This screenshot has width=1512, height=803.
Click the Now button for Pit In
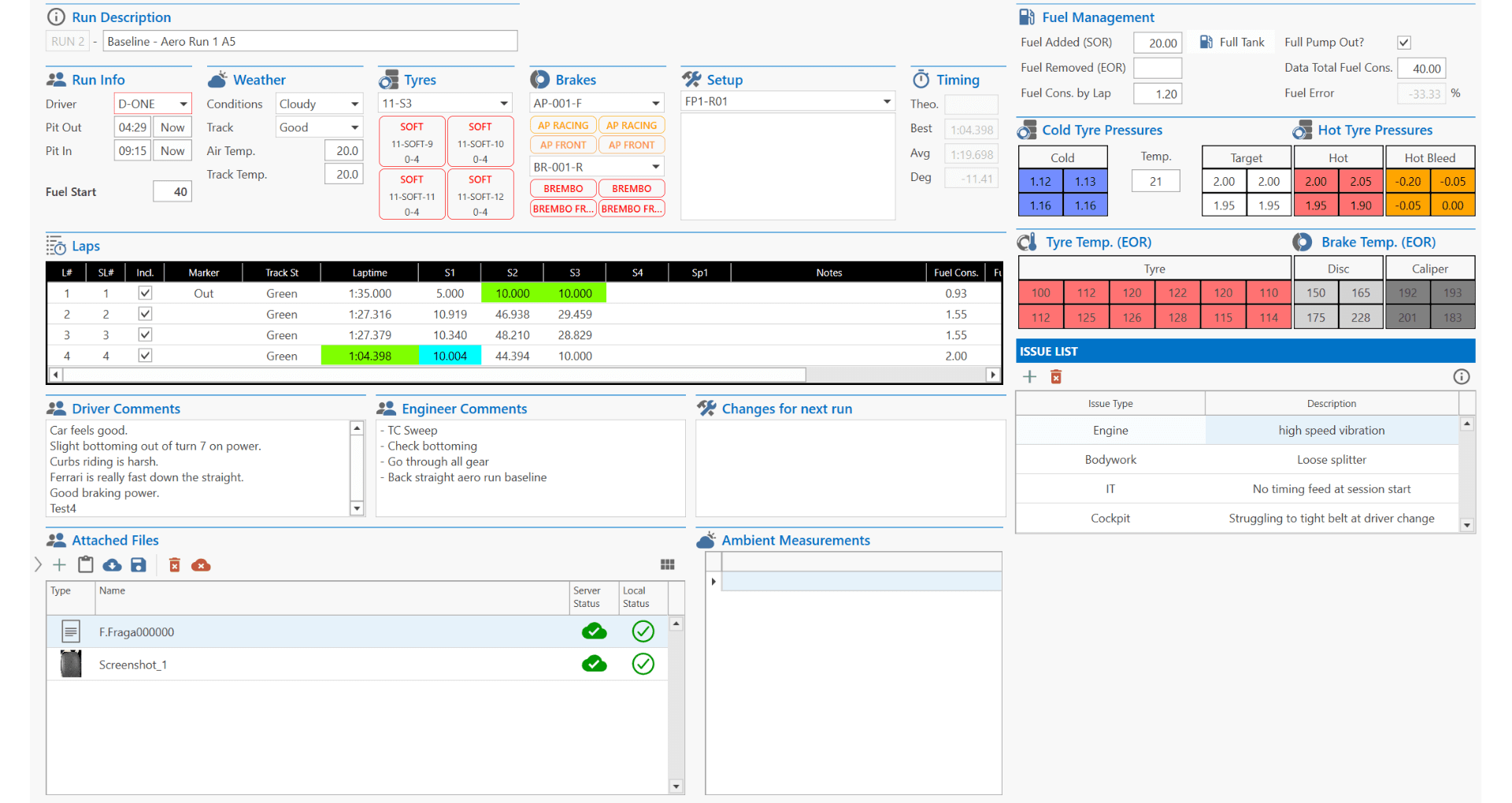[x=172, y=151]
